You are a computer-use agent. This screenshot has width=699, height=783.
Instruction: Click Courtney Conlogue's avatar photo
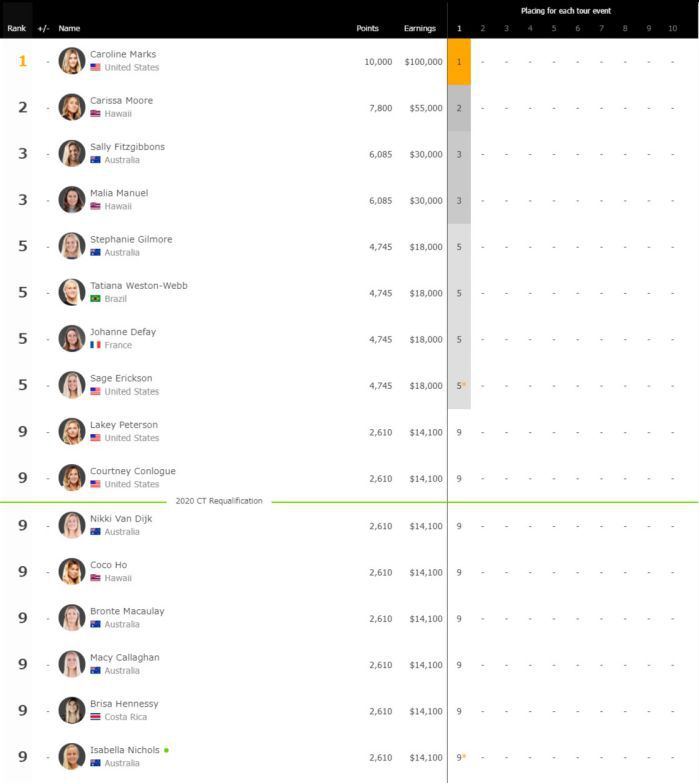(x=72, y=478)
